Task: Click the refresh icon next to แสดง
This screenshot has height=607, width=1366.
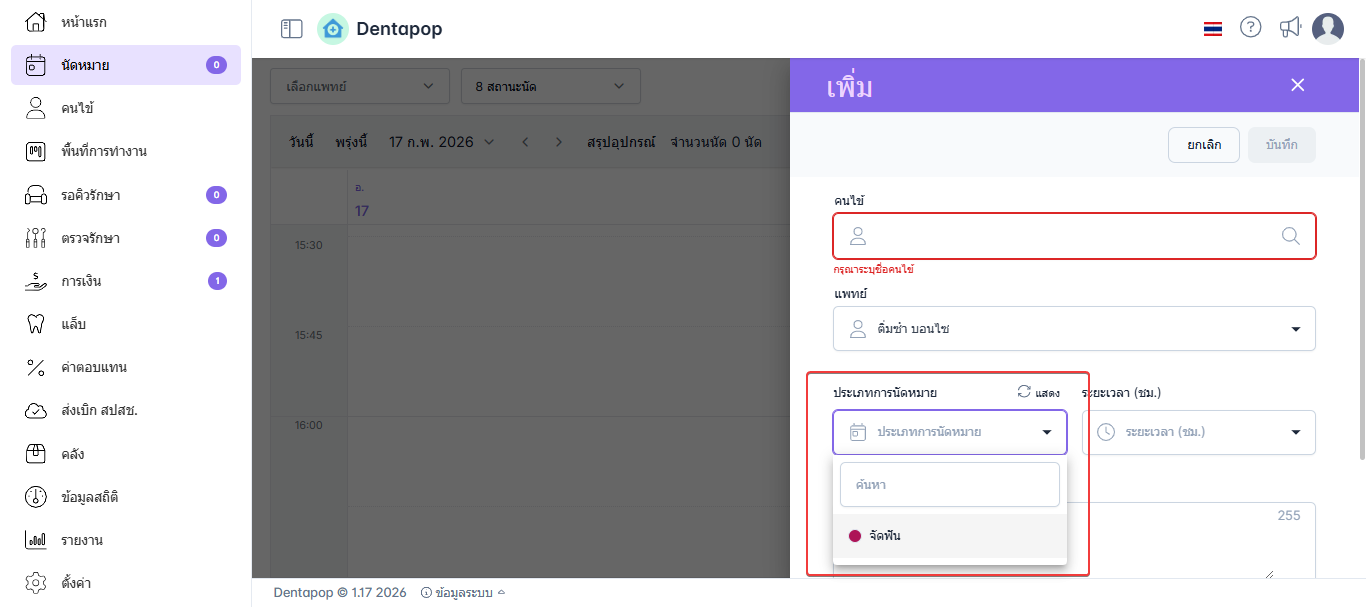Action: [1024, 392]
